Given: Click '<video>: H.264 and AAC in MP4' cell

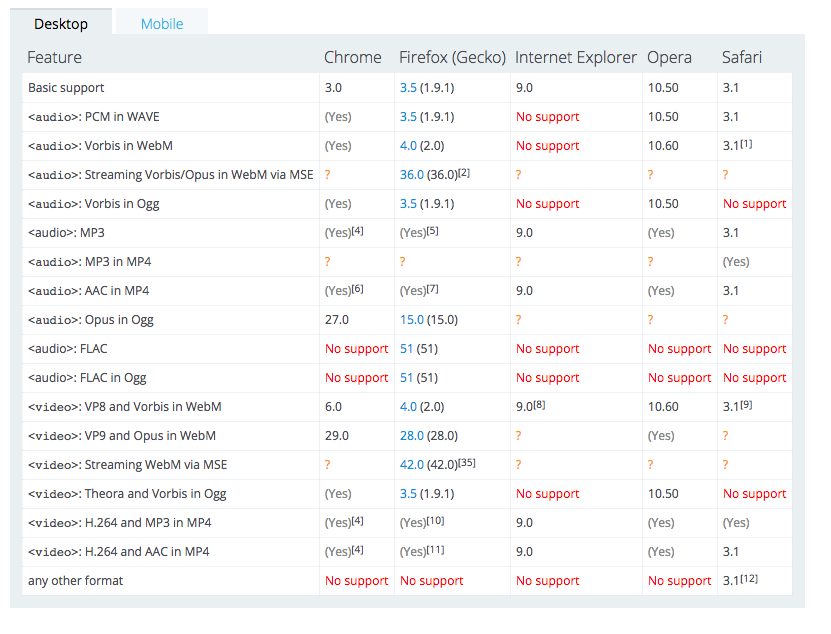Looking at the screenshot, I should (x=171, y=552).
